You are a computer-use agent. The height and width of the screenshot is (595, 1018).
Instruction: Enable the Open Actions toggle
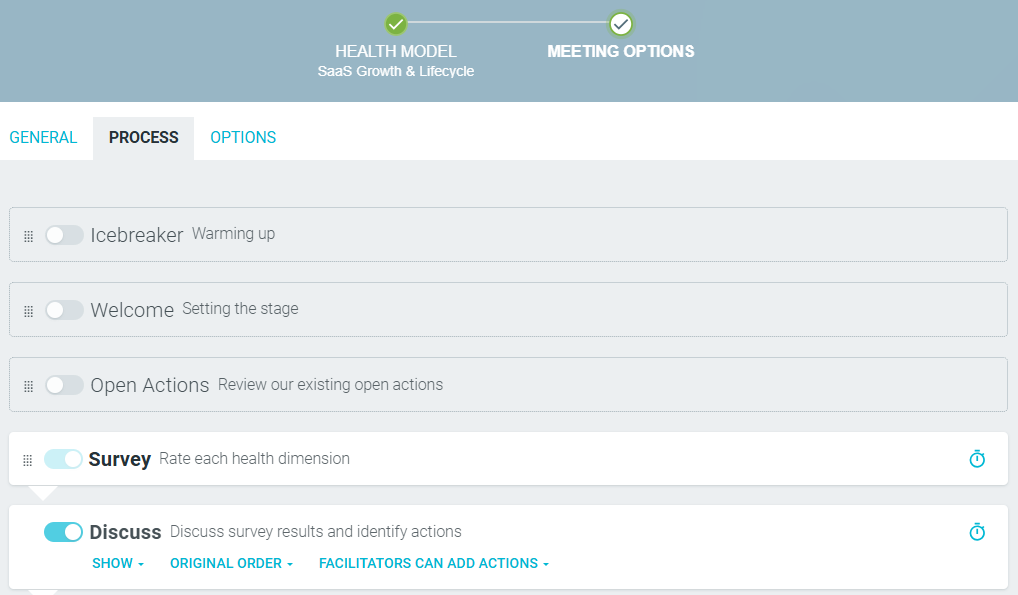[x=64, y=385]
